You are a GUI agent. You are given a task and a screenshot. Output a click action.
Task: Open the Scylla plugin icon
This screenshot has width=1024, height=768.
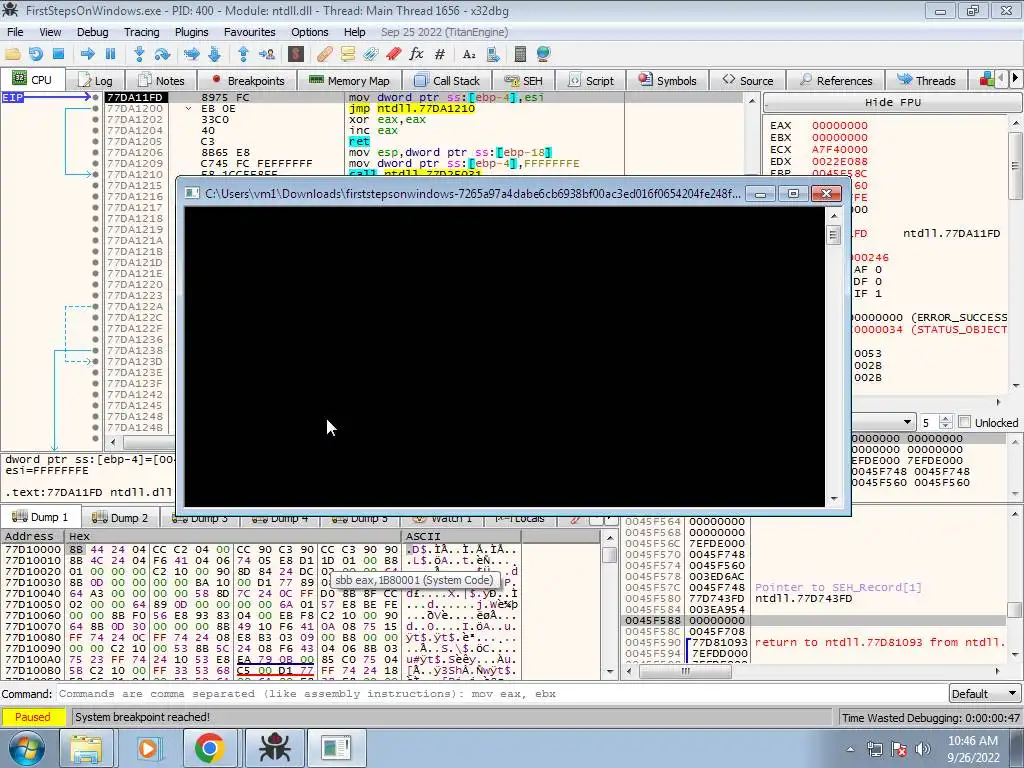click(x=296, y=54)
